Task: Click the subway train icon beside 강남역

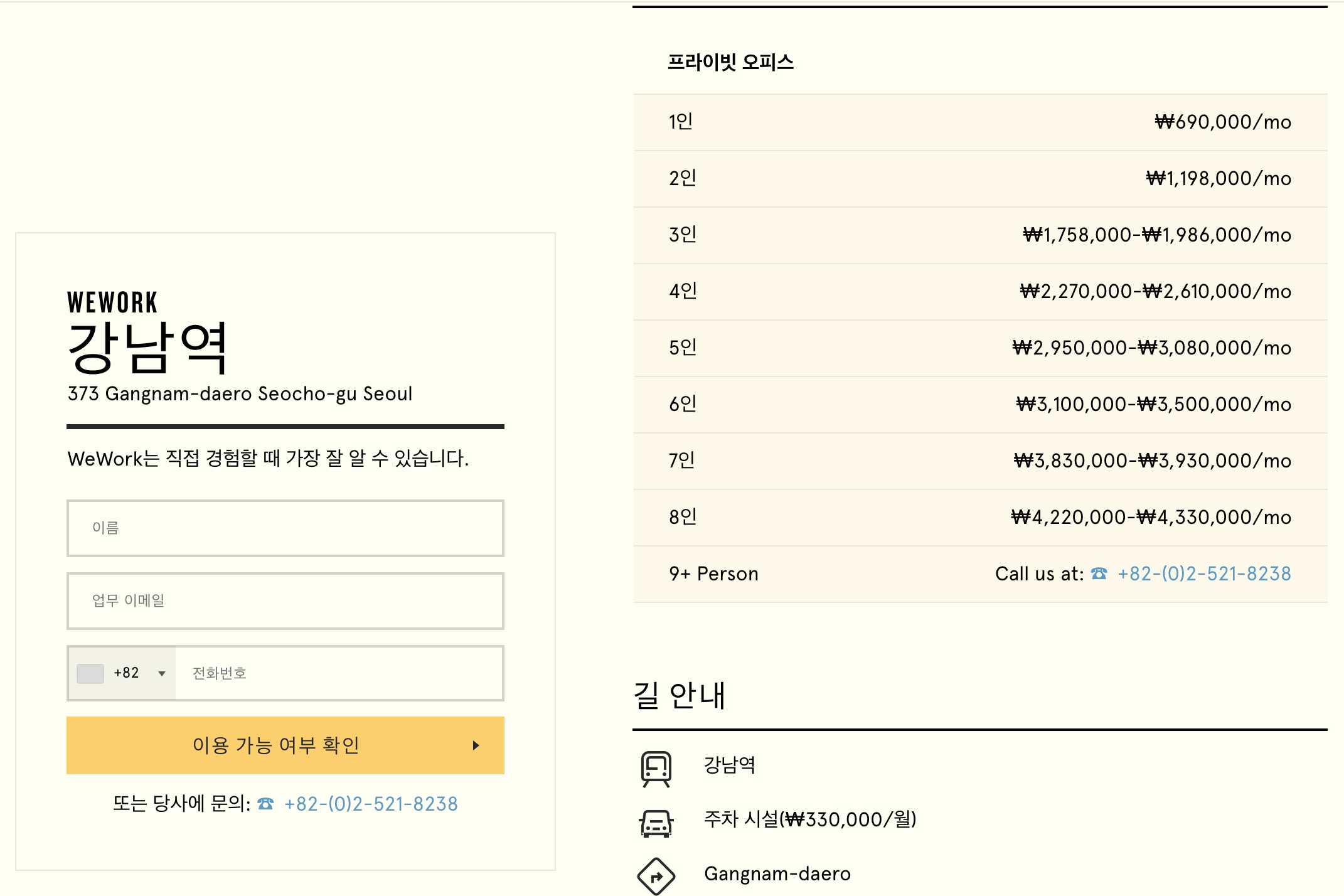Action: (656, 768)
